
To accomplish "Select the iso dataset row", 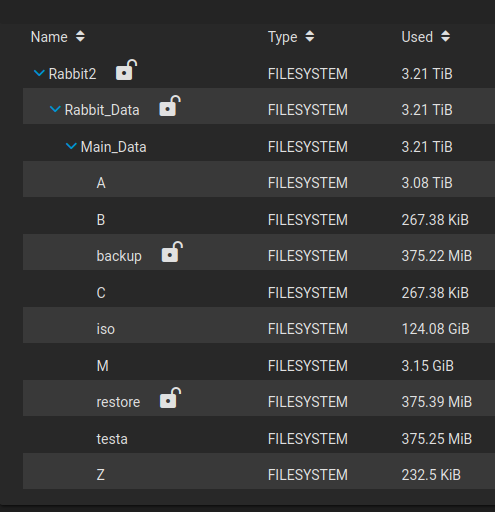I will click(x=259, y=329).
